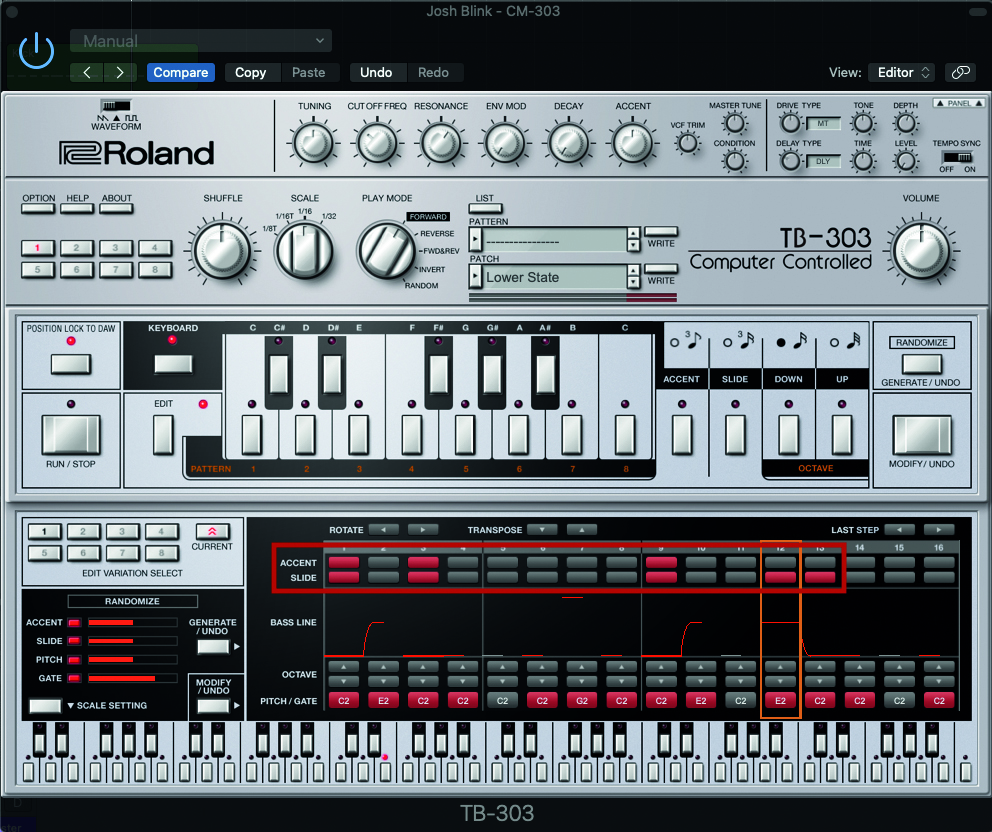Toggle the TEMPO SYNC switch
Viewport: 992px width, 832px height.
(x=956, y=157)
